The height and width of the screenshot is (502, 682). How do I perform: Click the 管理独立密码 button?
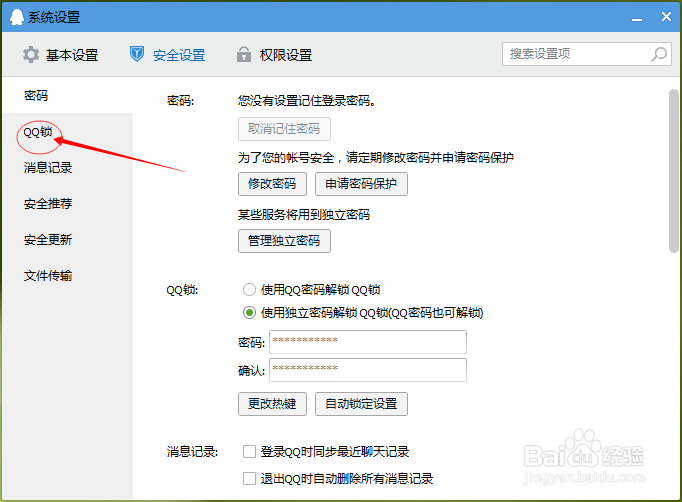coord(284,241)
